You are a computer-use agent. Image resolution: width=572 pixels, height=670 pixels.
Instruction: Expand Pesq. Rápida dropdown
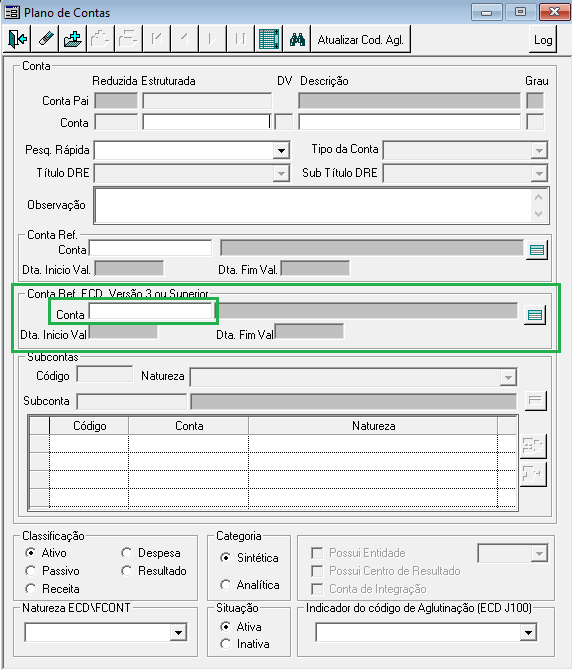[281, 150]
